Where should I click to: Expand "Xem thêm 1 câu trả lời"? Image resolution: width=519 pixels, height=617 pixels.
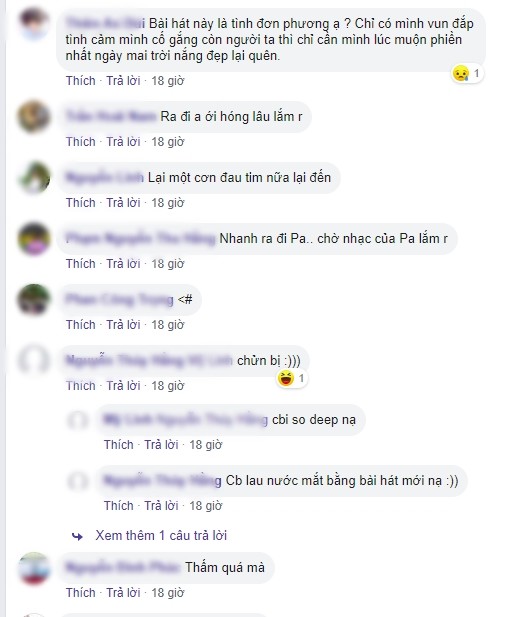tap(161, 536)
